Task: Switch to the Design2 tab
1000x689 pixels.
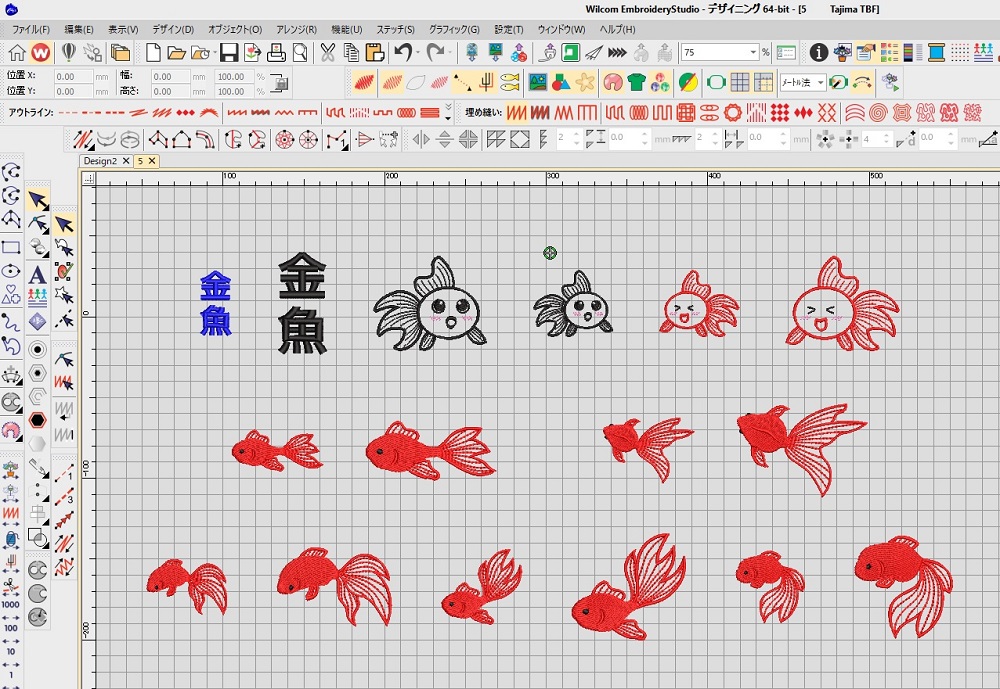Action: click(100, 161)
